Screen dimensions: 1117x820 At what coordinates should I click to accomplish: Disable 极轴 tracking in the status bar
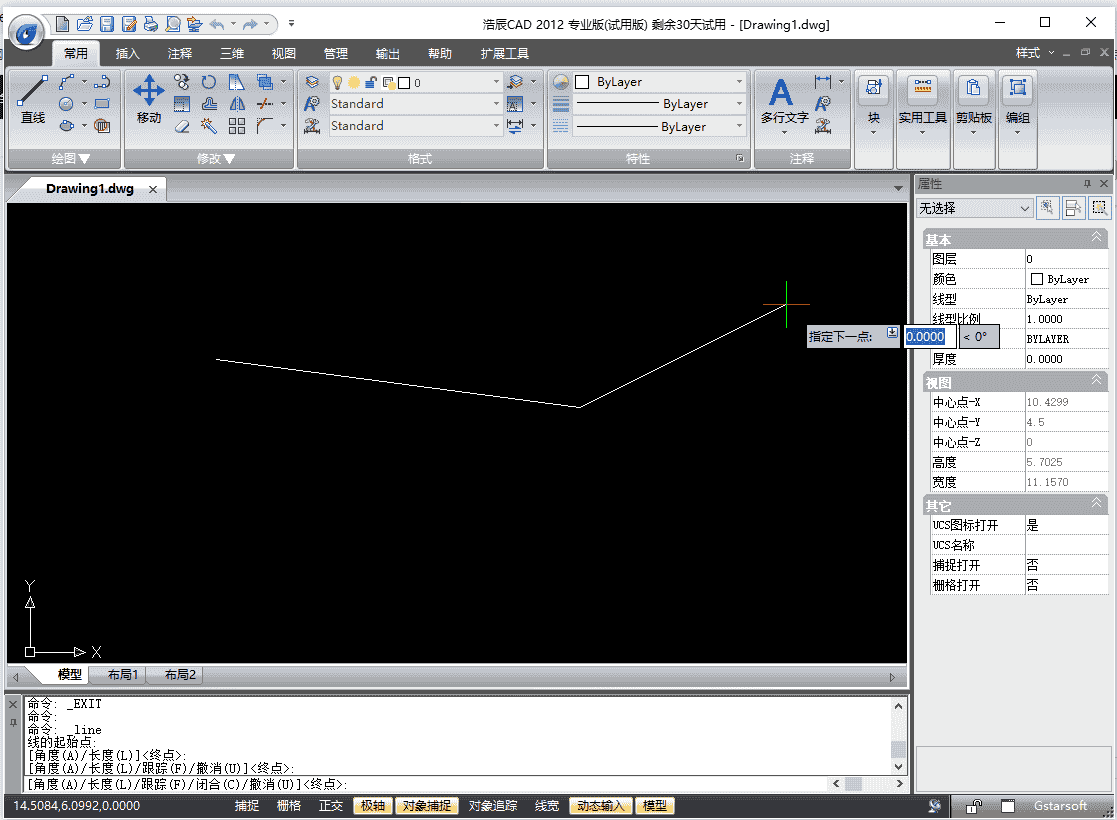(372, 805)
